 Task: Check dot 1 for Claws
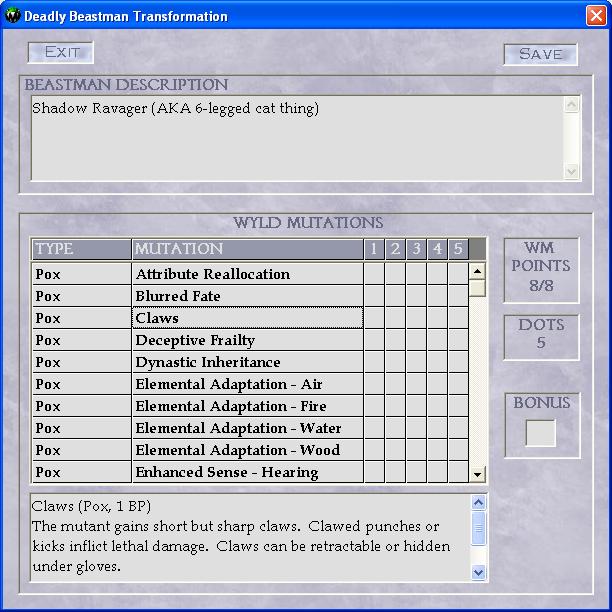(x=374, y=318)
